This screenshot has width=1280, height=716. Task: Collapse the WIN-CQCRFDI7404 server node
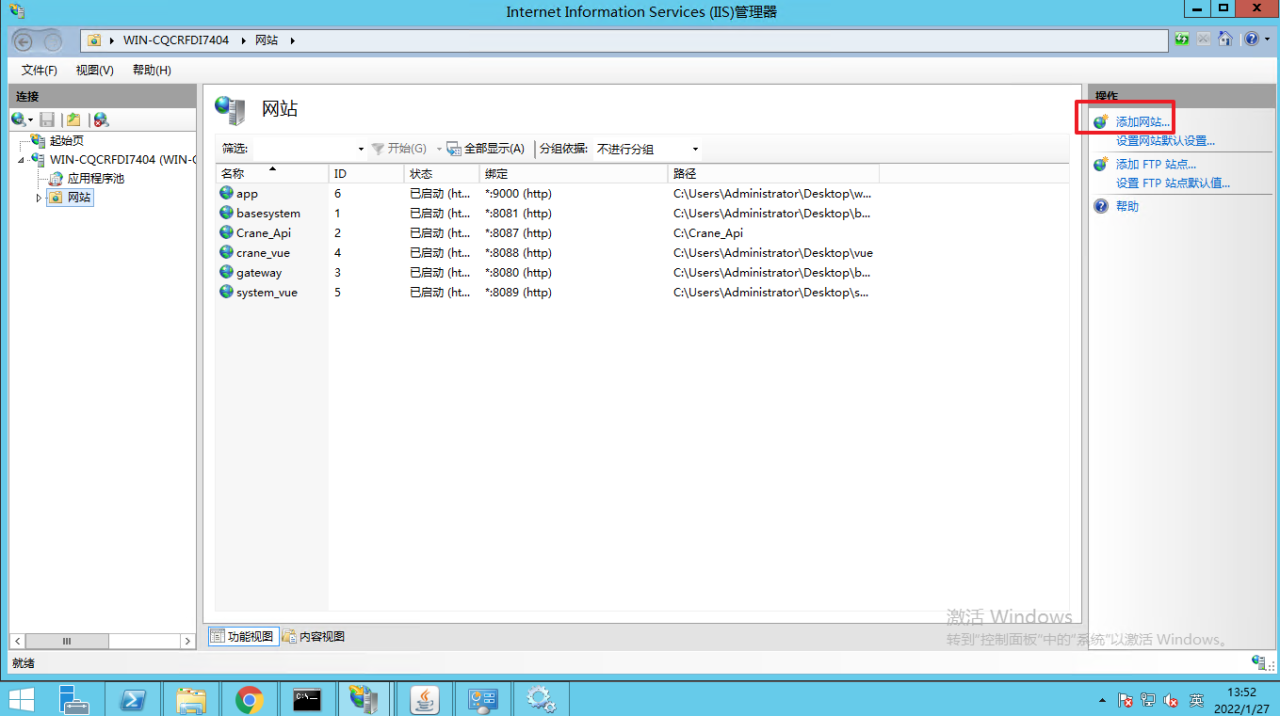[21, 160]
